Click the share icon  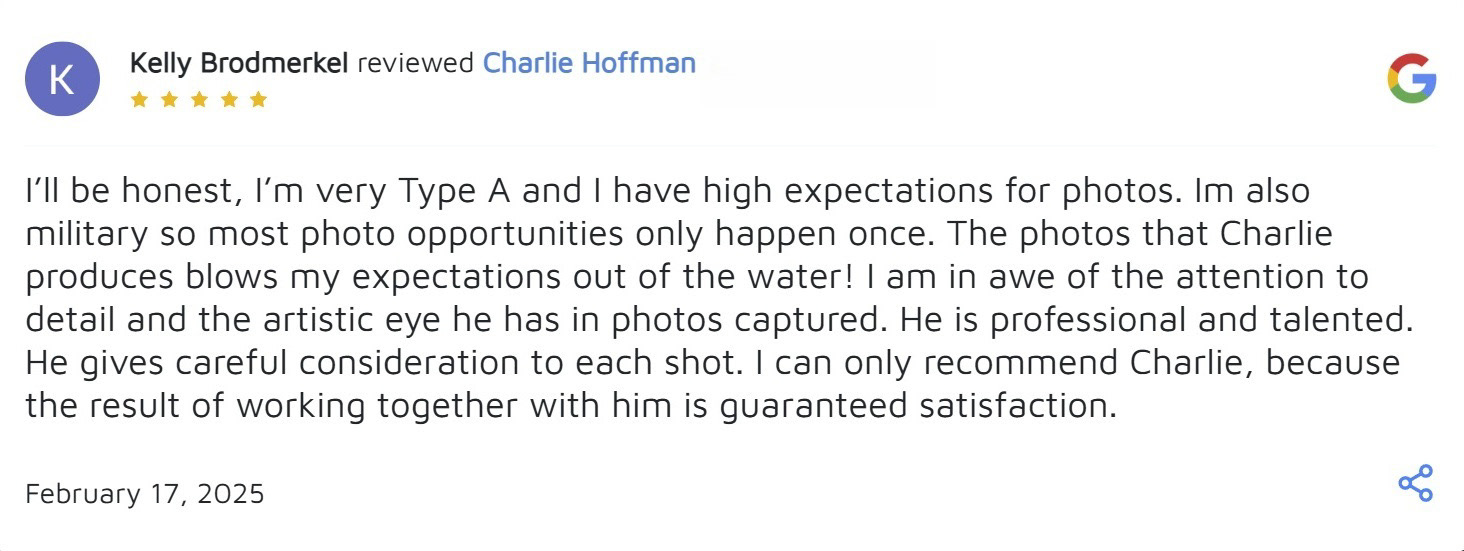pyautogui.click(x=1415, y=483)
